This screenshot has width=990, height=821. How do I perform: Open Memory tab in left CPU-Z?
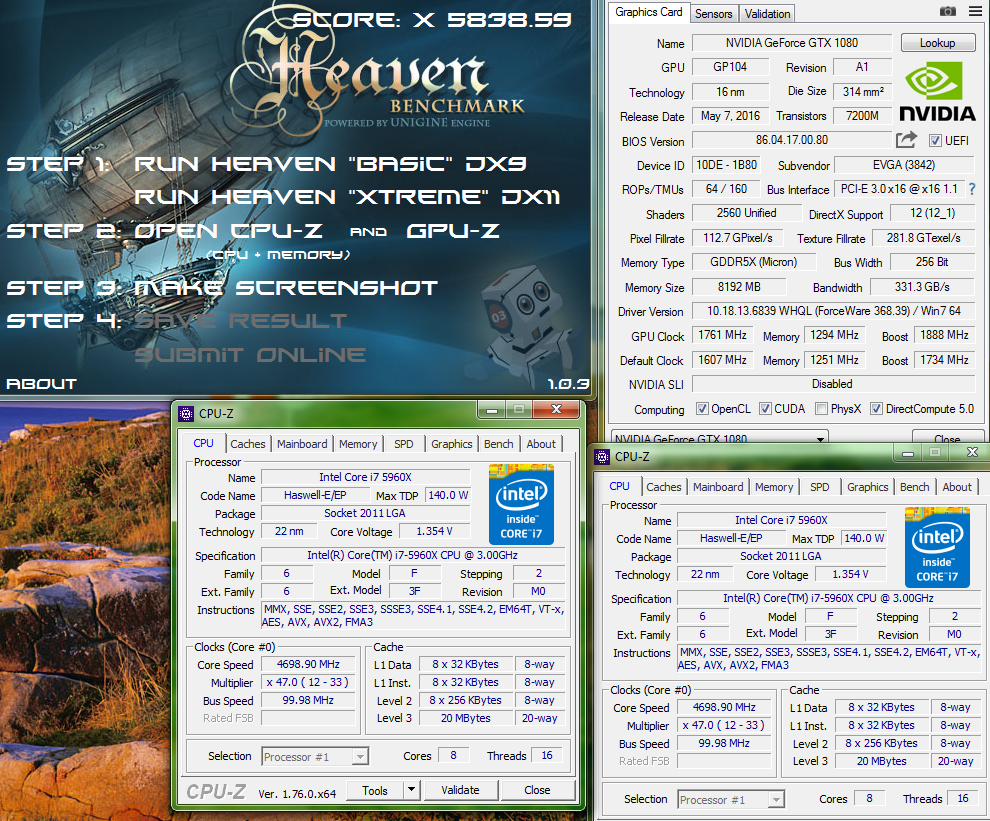[x=358, y=444]
